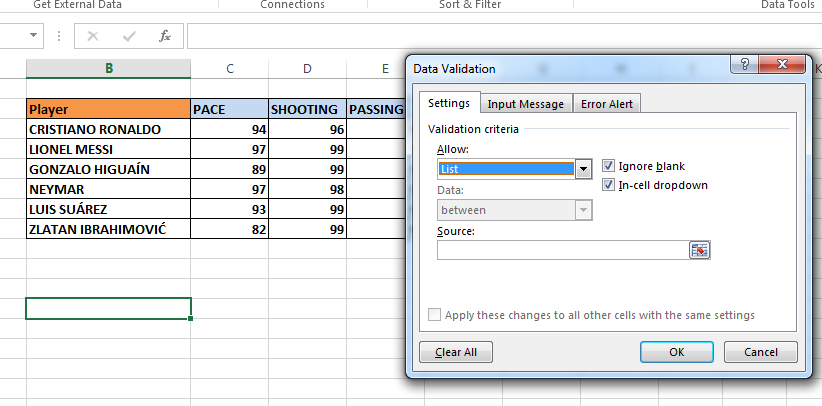Click Luis Suárez's PACE value 93

point(230,209)
